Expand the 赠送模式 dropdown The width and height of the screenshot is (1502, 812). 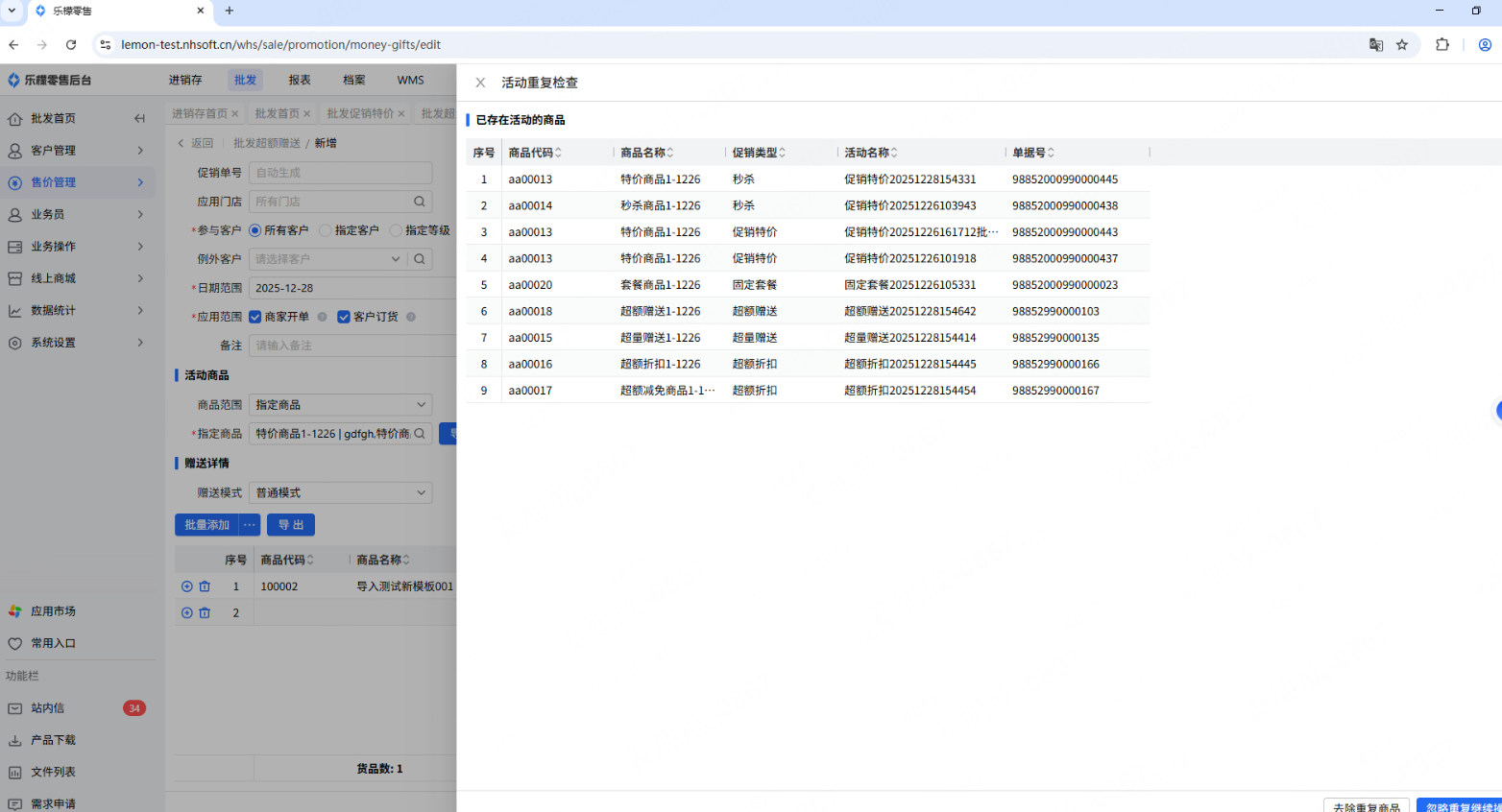coord(340,492)
